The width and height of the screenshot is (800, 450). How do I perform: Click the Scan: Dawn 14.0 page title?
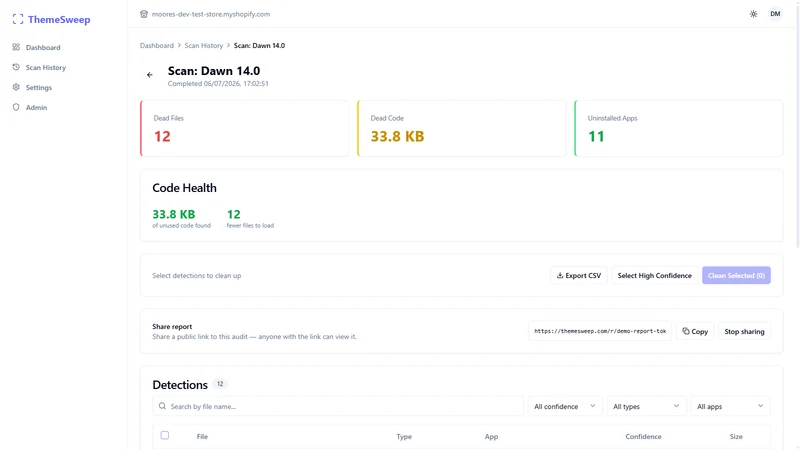pyautogui.click(x=214, y=71)
